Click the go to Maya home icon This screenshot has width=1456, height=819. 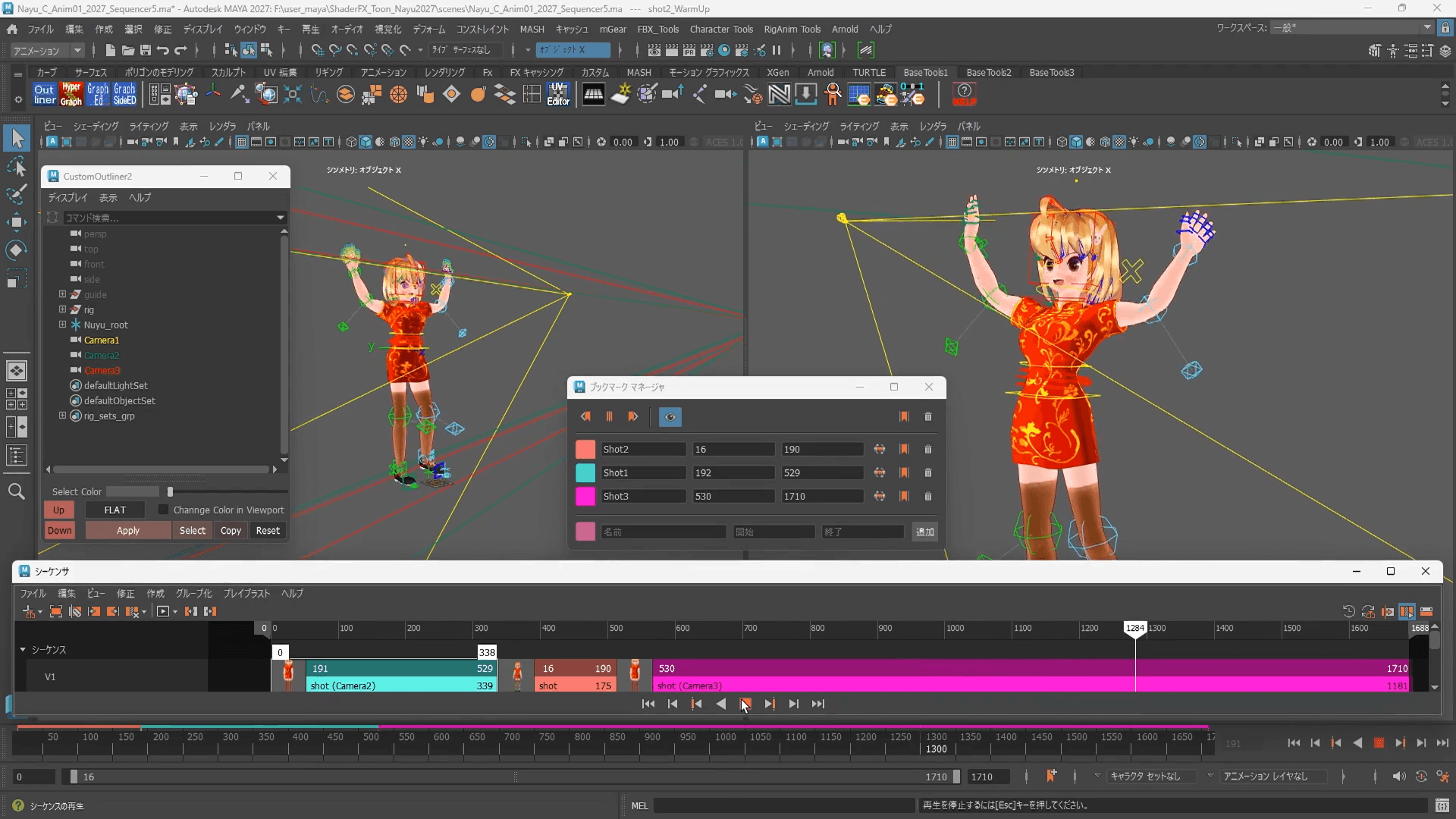pyautogui.click(x=12, y=29)
